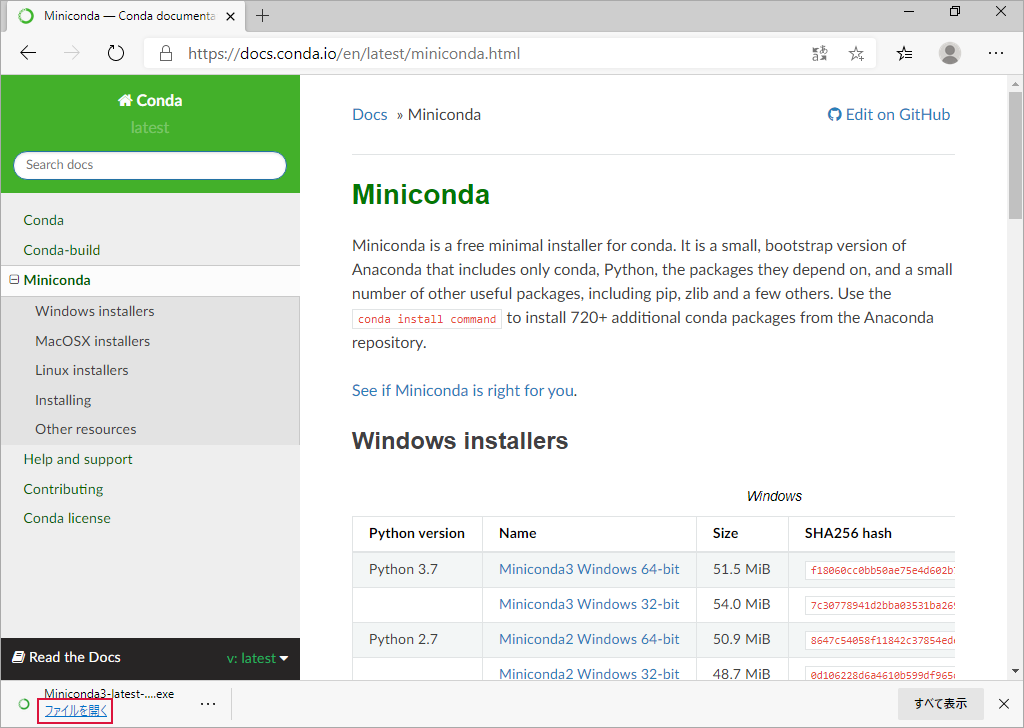Reload the page with the refresh icon
Viewport: 1024px width, 728px height.
116,54
